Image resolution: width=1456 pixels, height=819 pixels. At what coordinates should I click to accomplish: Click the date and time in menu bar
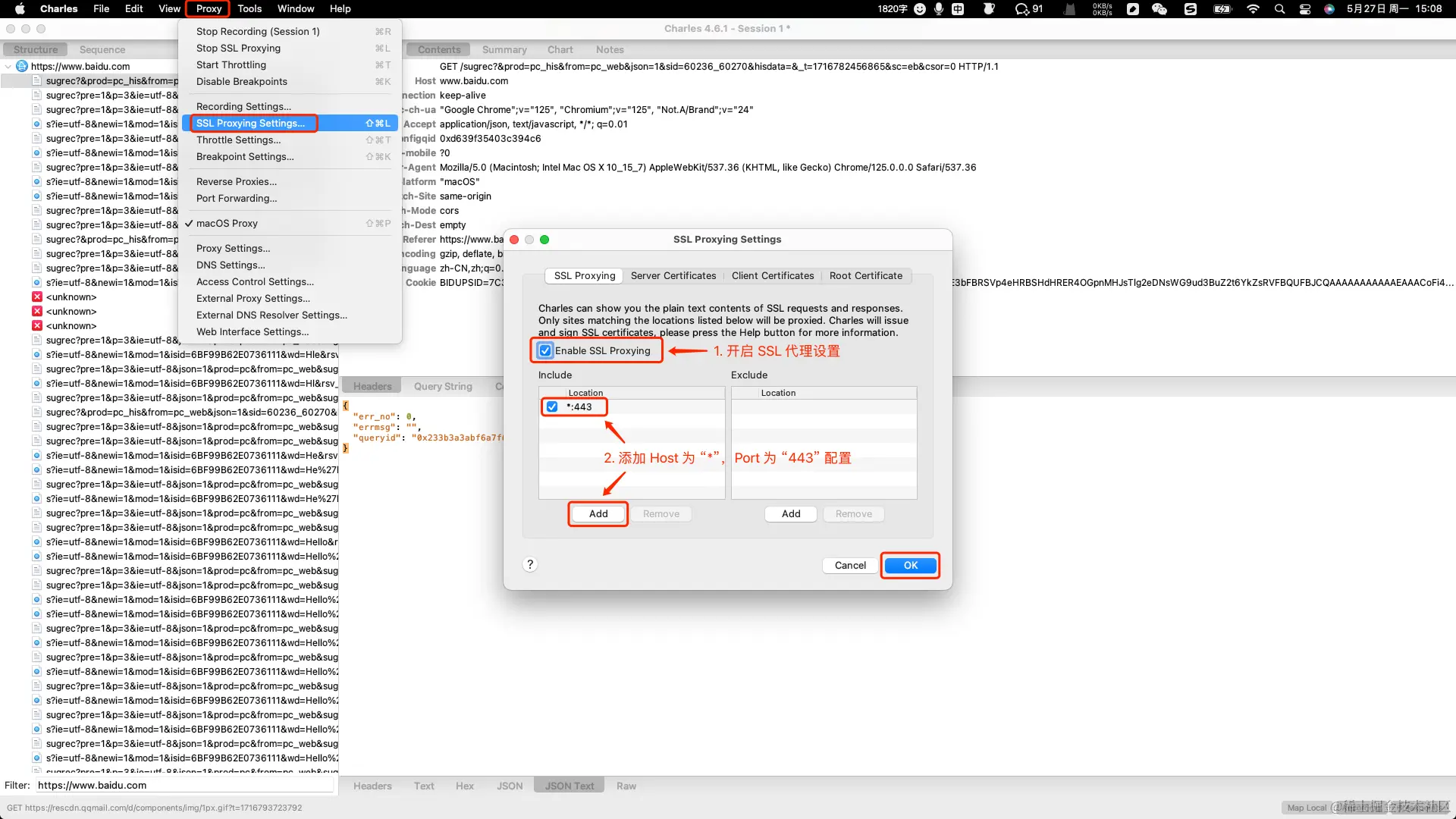point(1394,9)
